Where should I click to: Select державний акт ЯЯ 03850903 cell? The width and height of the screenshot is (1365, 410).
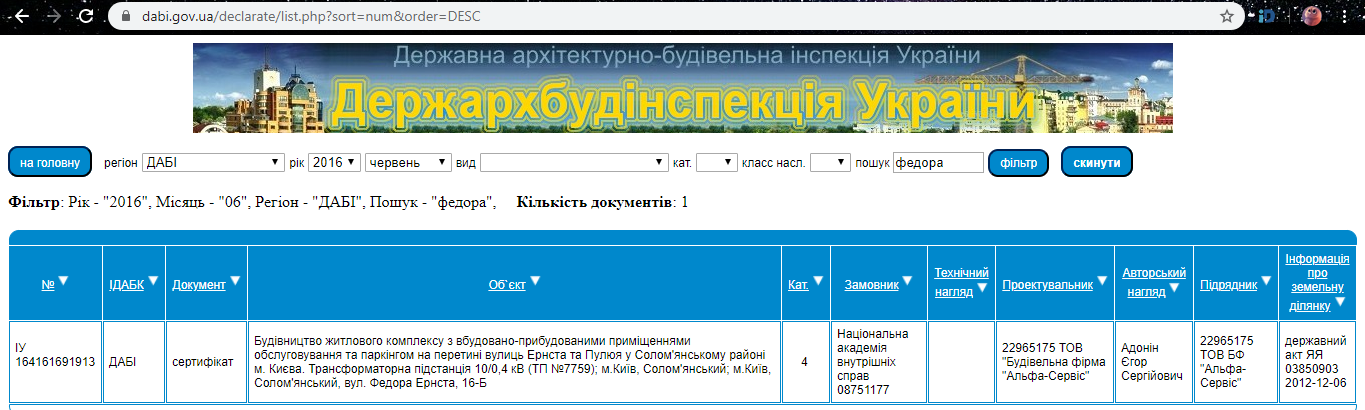[1316, 362]
